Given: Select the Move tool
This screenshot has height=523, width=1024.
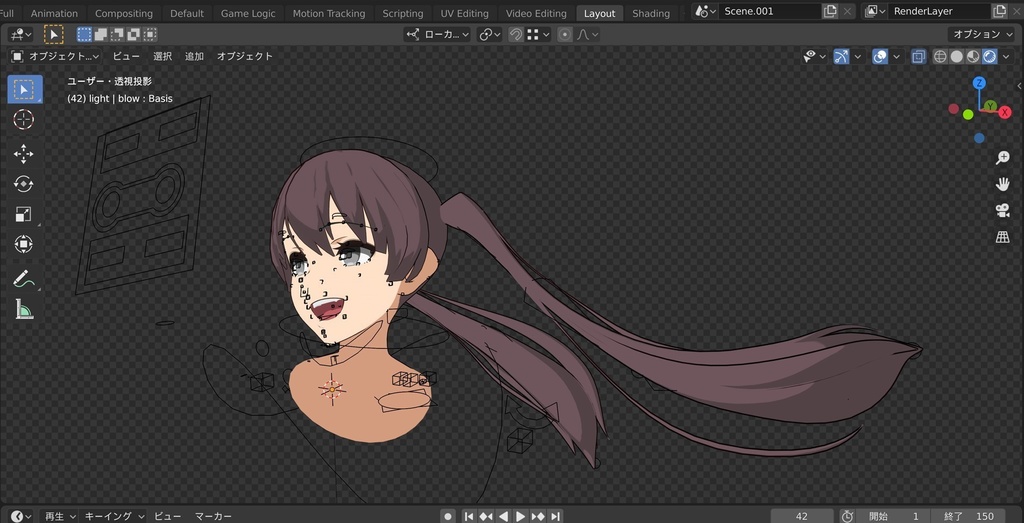Looking at the screenshot, I should click(x=24, y=154).
